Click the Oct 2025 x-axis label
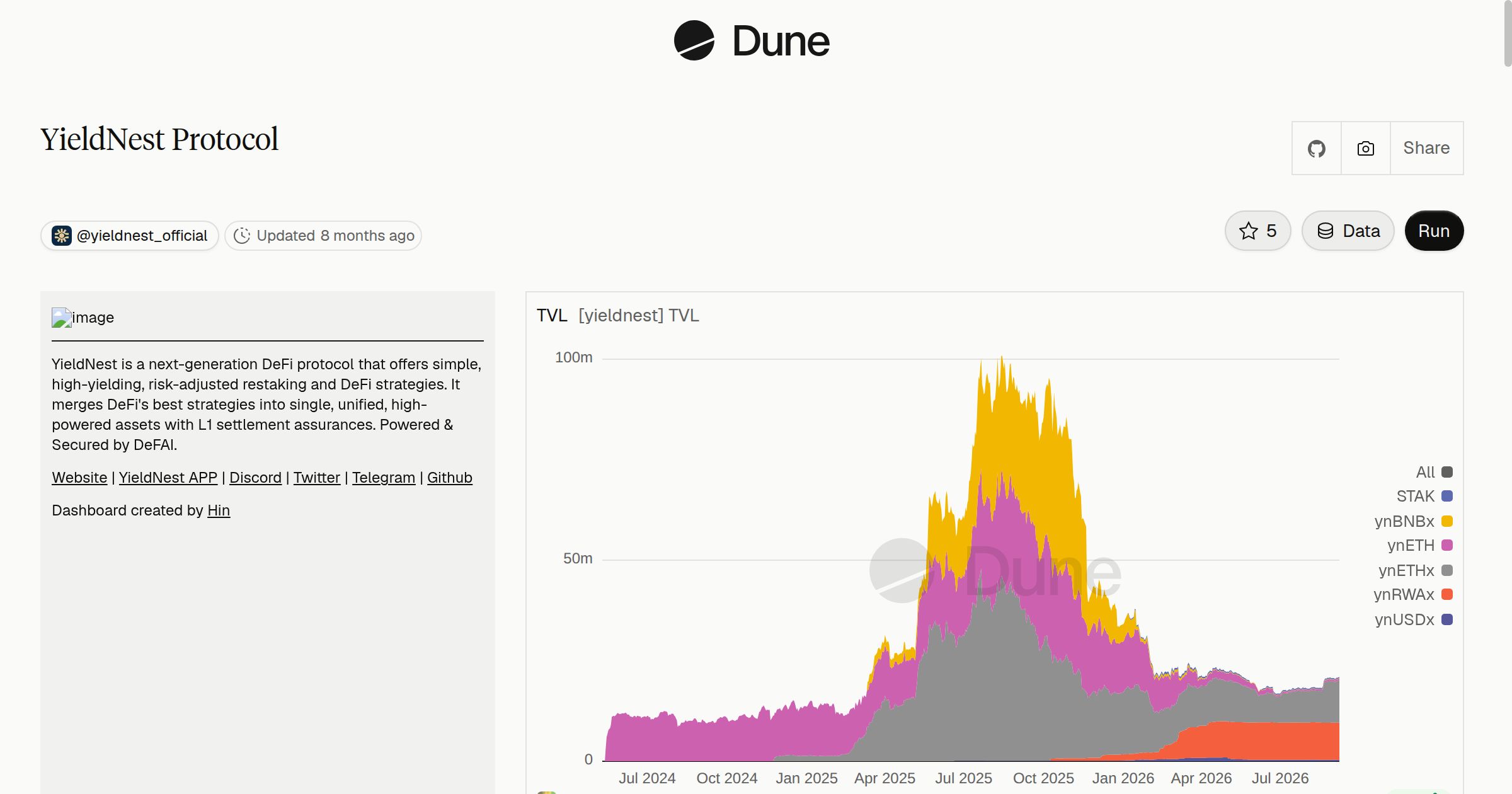Viewport: 1512px width, 794px height. 1043,778
